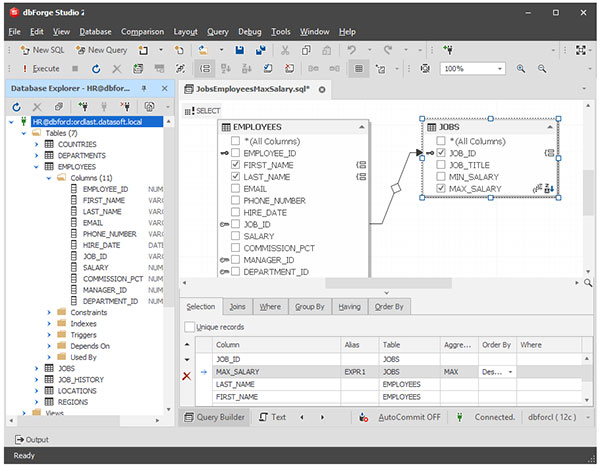
Task: Collapse the JOBS table box in diagram
Action: 549,127
